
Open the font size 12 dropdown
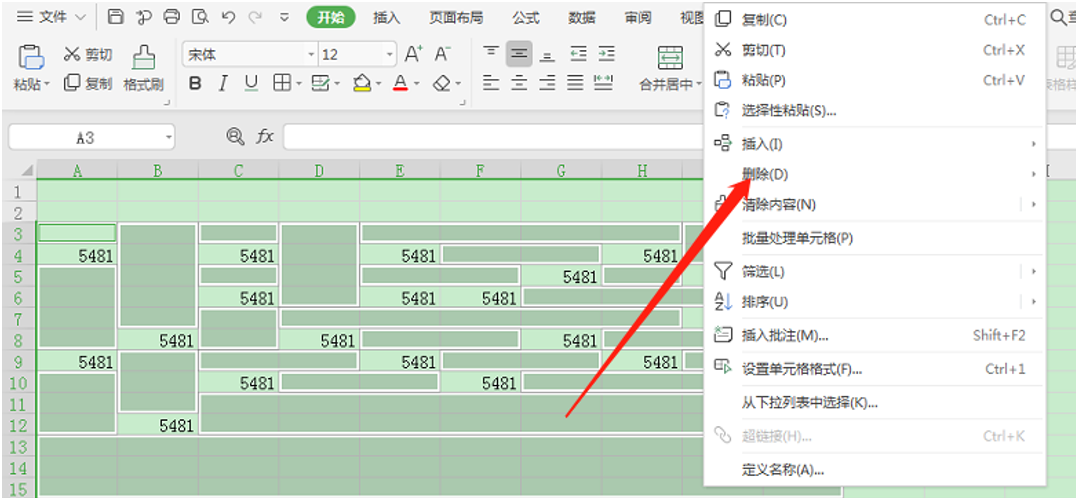click(390, 54)
